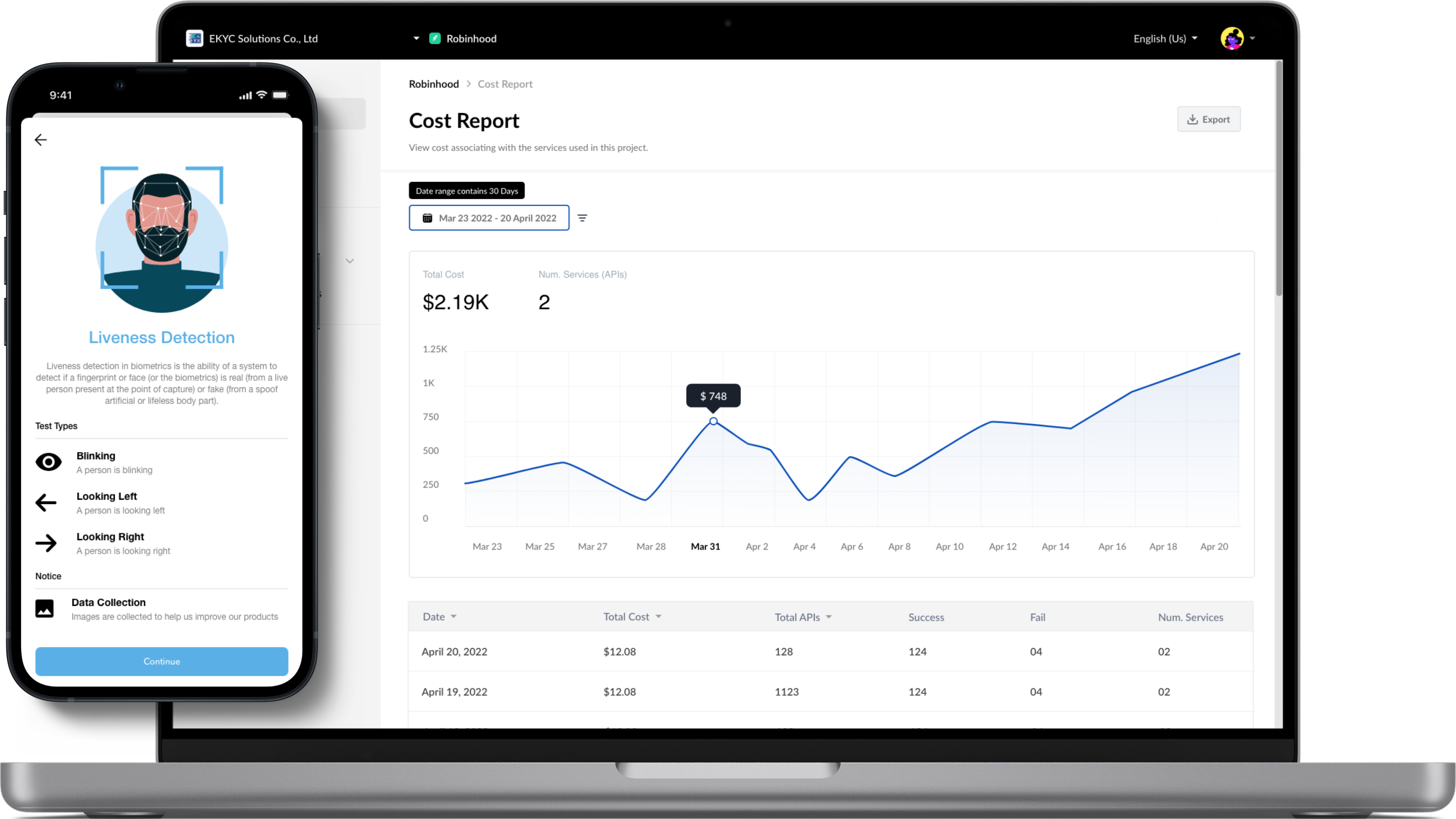The height and width of the screenshot is (819, 1456).
Task: Click the Export button
Action: [1208, 119]
